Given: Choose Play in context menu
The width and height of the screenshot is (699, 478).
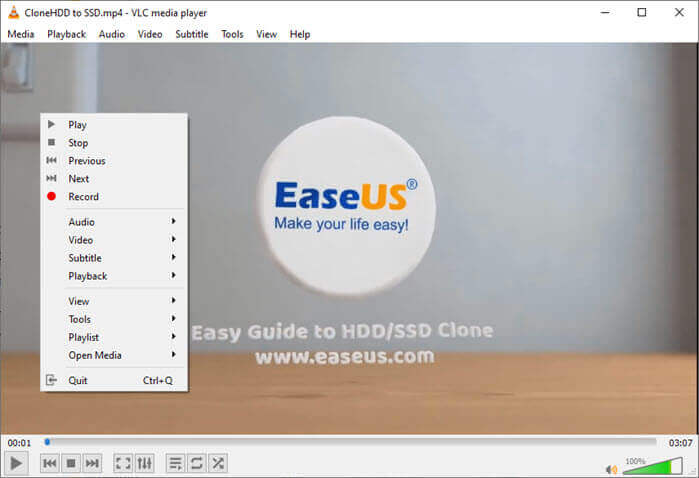Looking at the screenshot, I should point(114,125).
